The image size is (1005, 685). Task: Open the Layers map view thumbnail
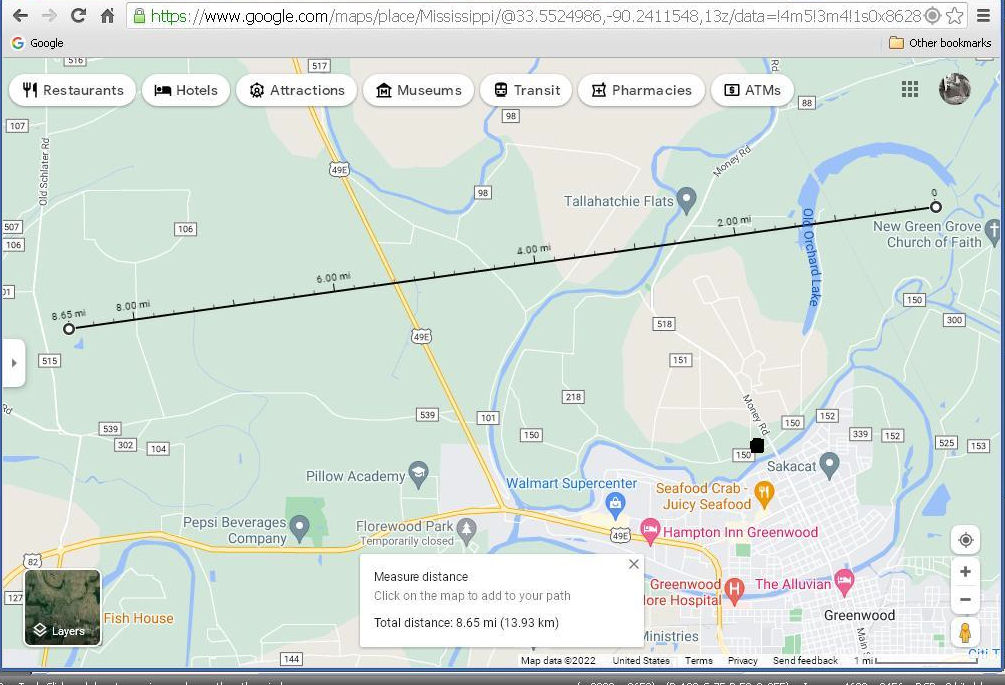pyautogui.click(x=62, y=607)
